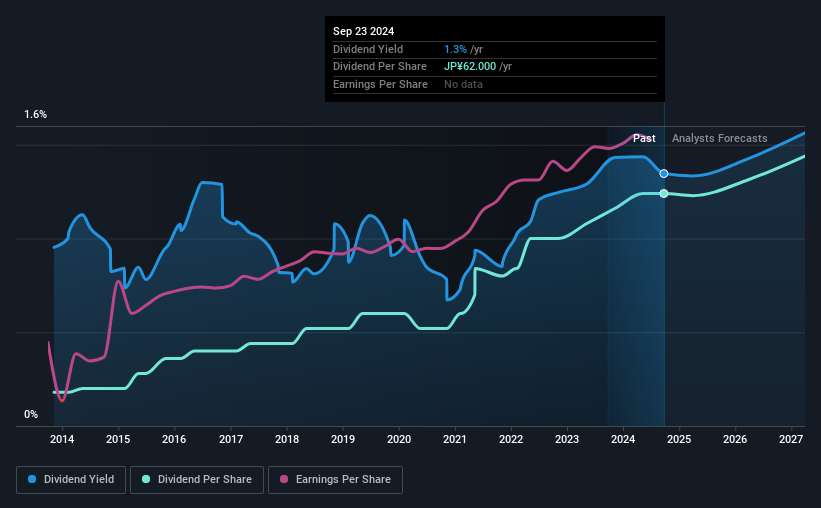Screen dimensions: 821x508
Task: Click the Sep 23 2024 tooltip date
Action: coord(363,31)
